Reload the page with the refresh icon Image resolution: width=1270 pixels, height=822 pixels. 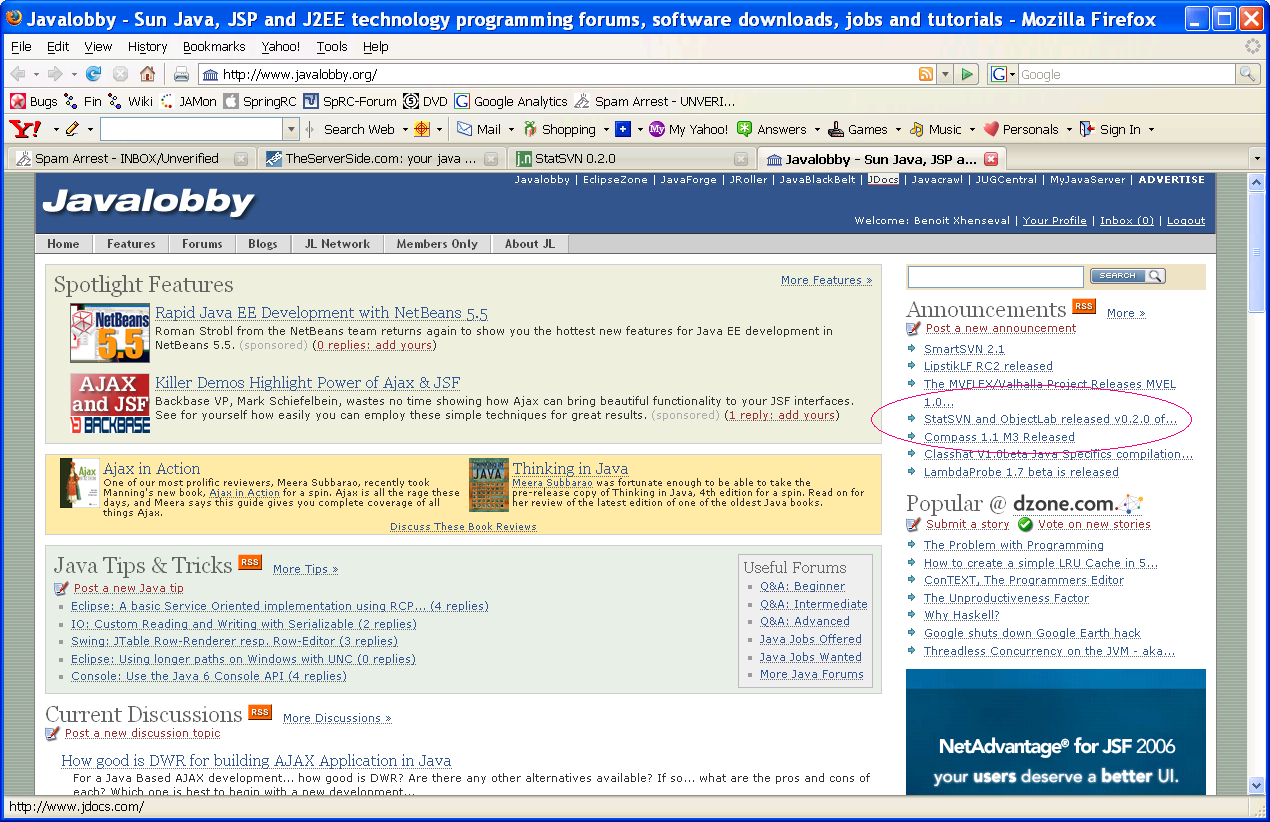[x=93, y=74]
